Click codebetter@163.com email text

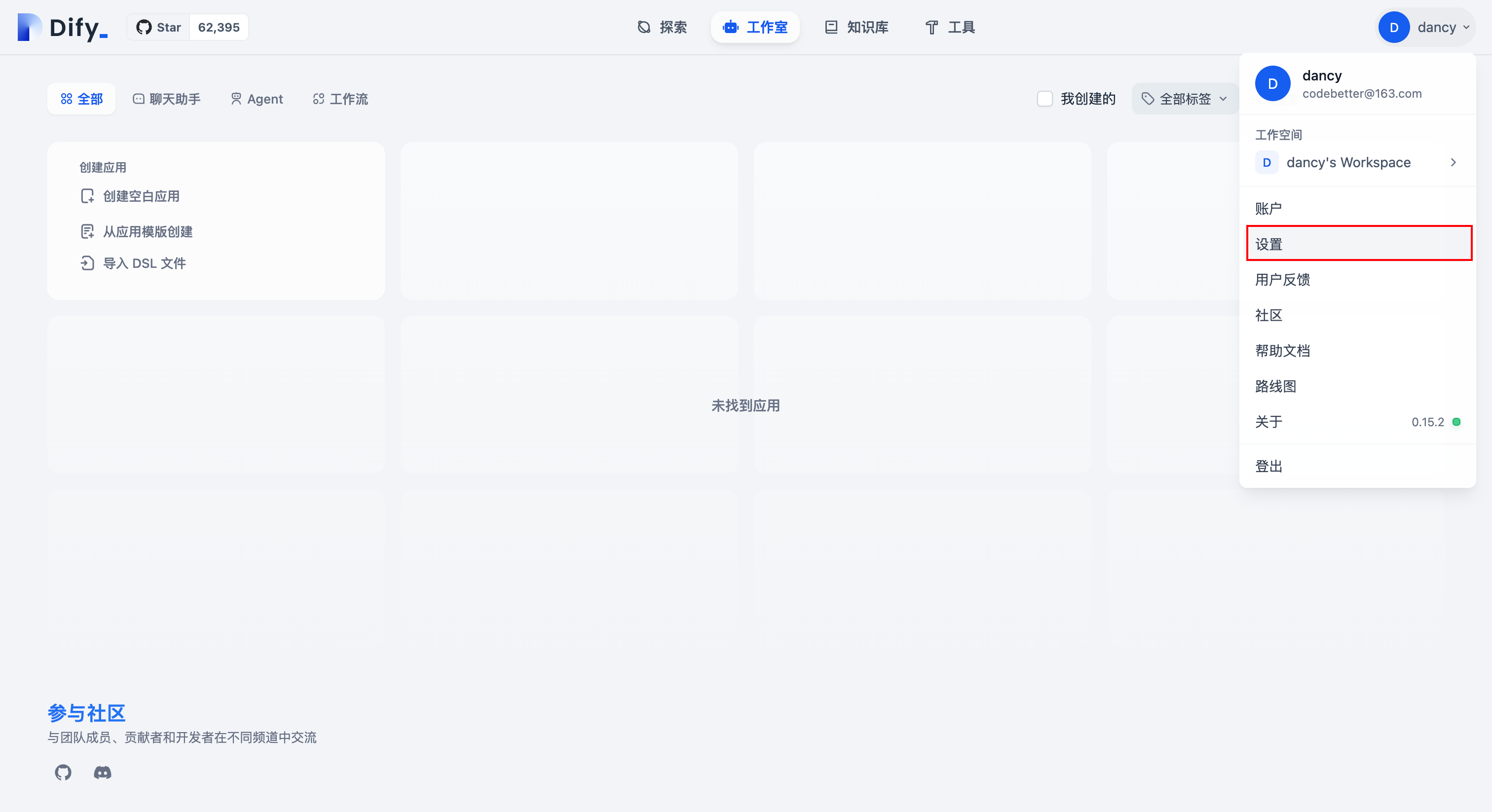pos(1362,94)
